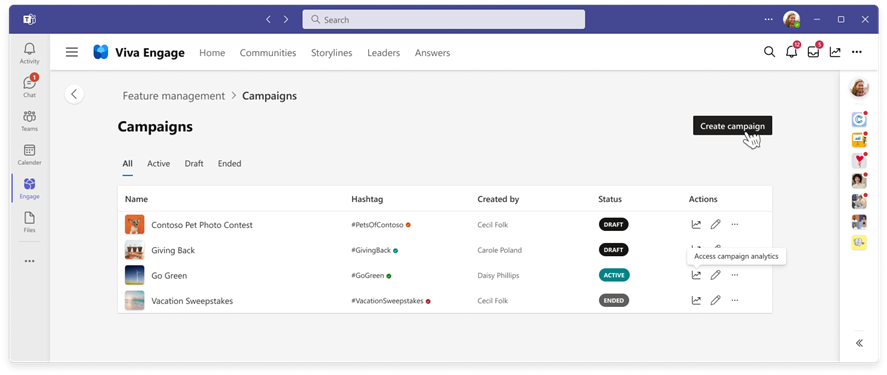Click Cecil Folk in Pet Contest row
887x375 pixels.
pyautogui.click(x=492, y=225)
